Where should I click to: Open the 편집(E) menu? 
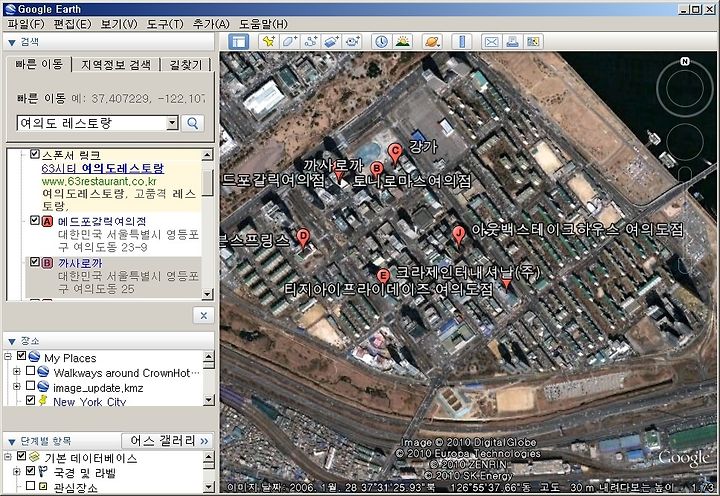72,24
